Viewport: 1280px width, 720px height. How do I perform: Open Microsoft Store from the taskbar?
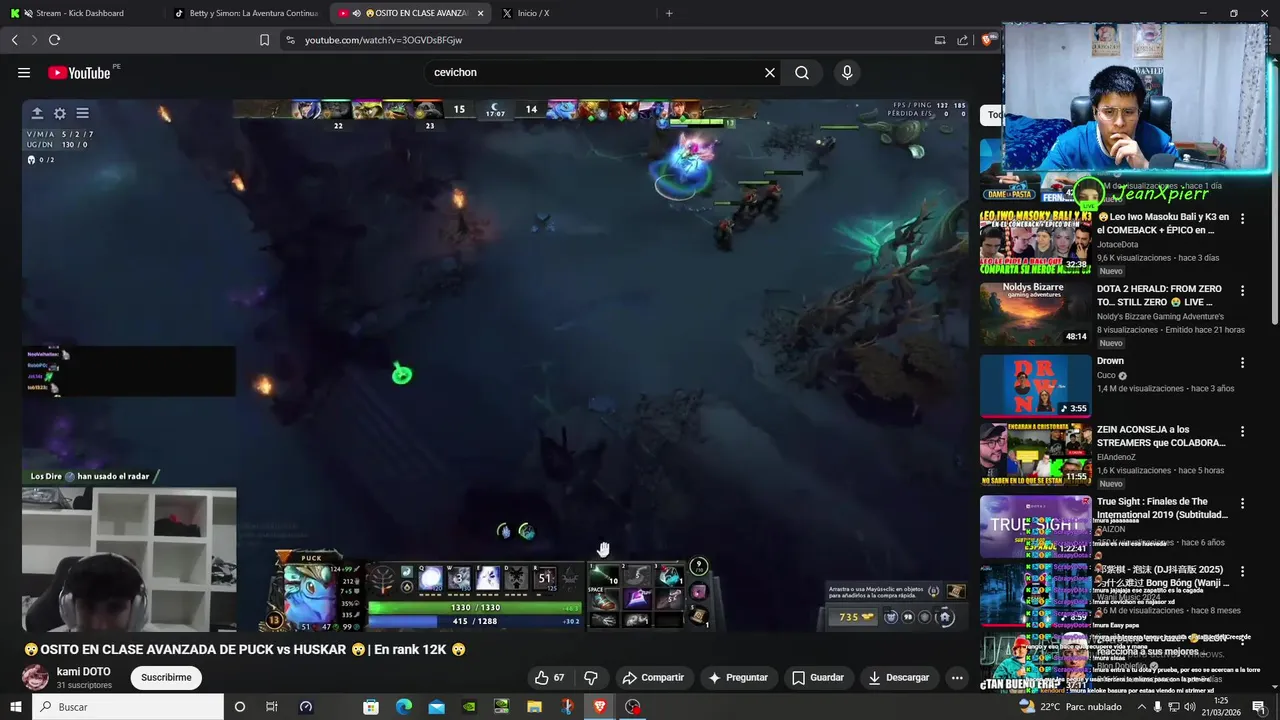[371, 707]
